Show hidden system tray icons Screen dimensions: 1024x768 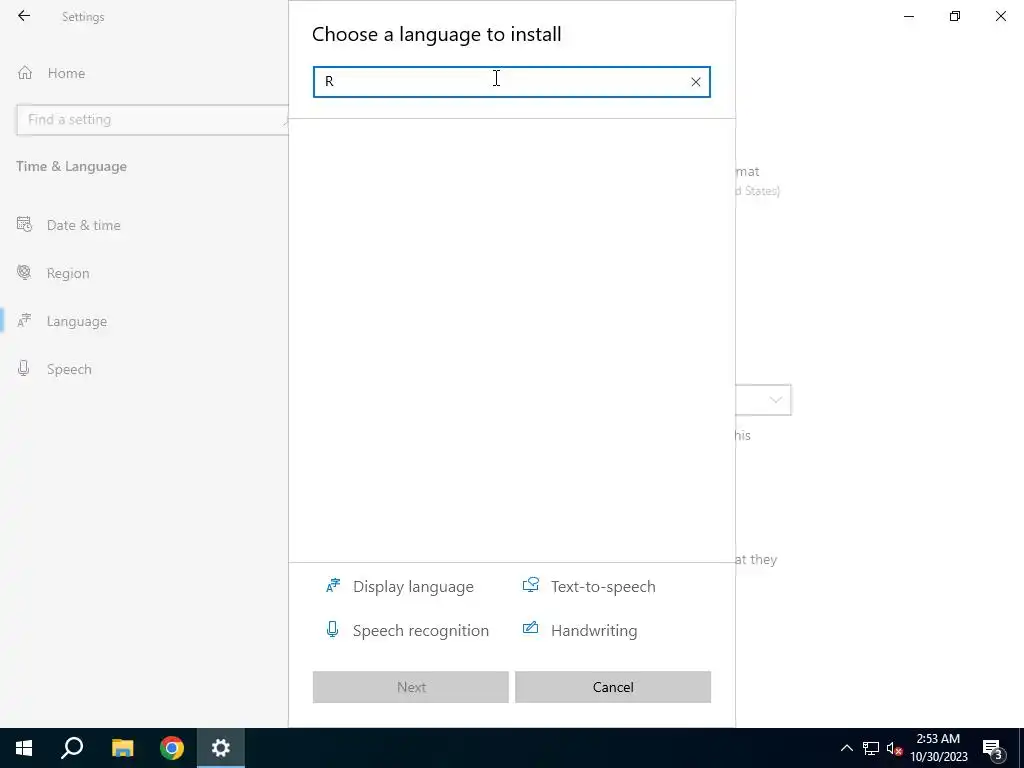(846, 748)
